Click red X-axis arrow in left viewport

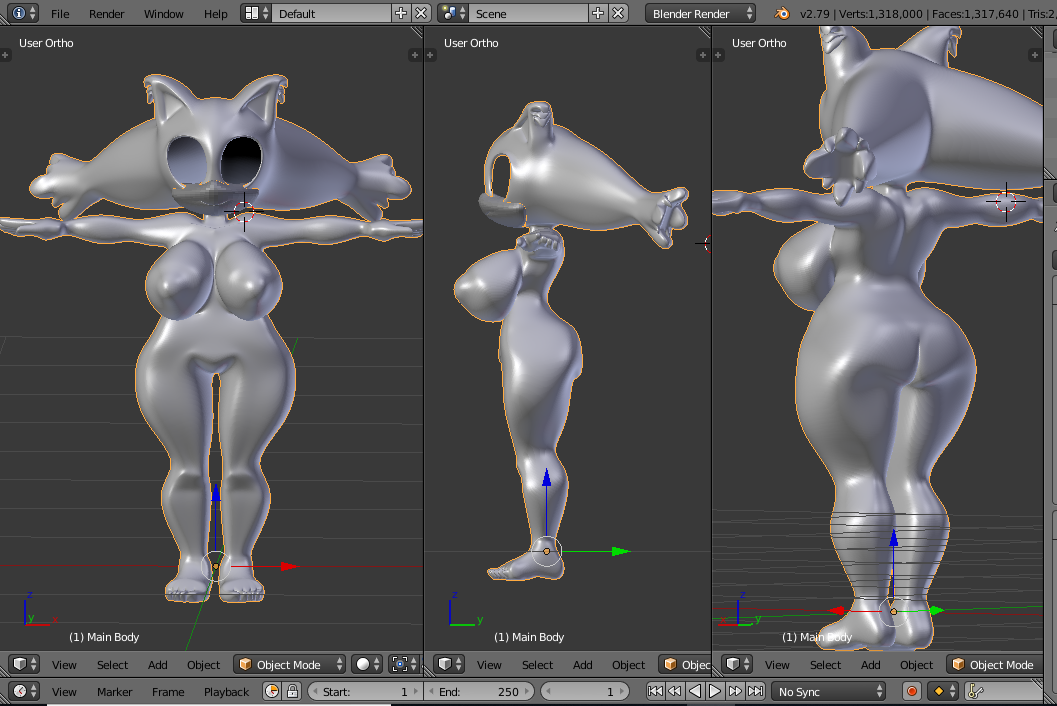coord(289,566)
